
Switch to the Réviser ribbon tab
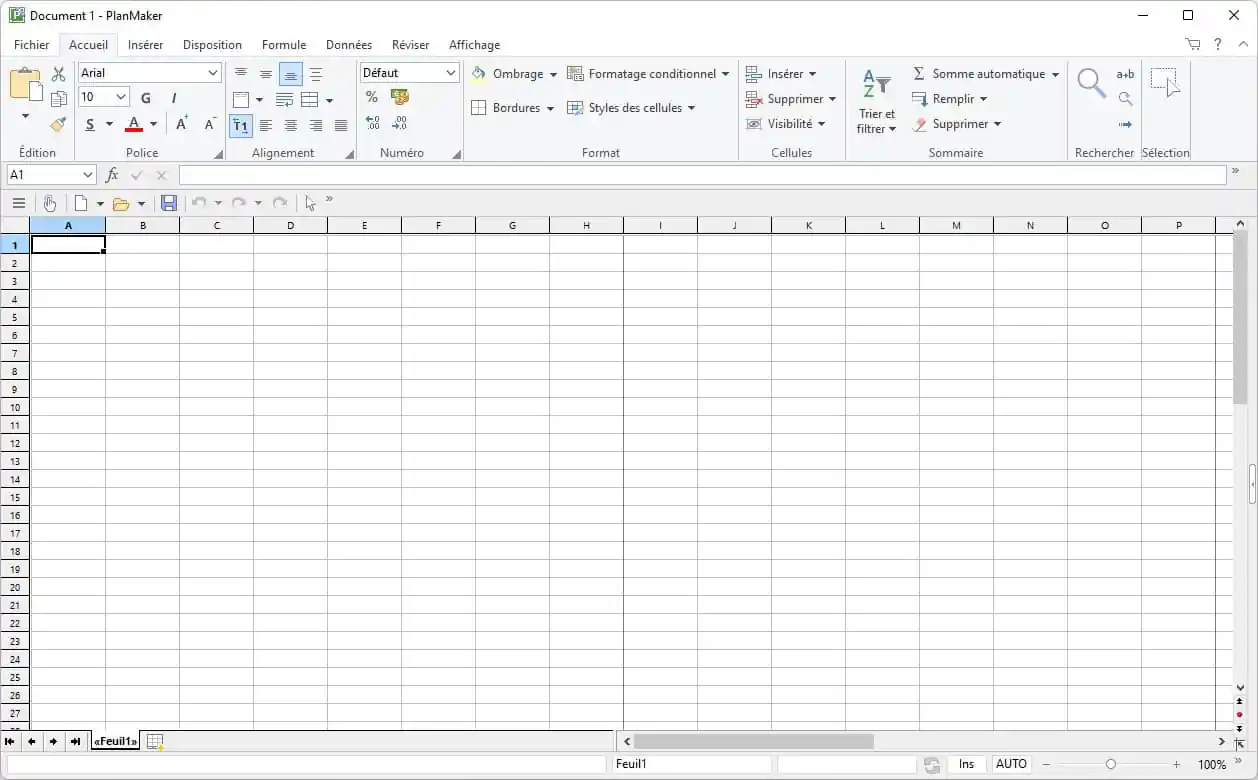[x=411, y=45]
